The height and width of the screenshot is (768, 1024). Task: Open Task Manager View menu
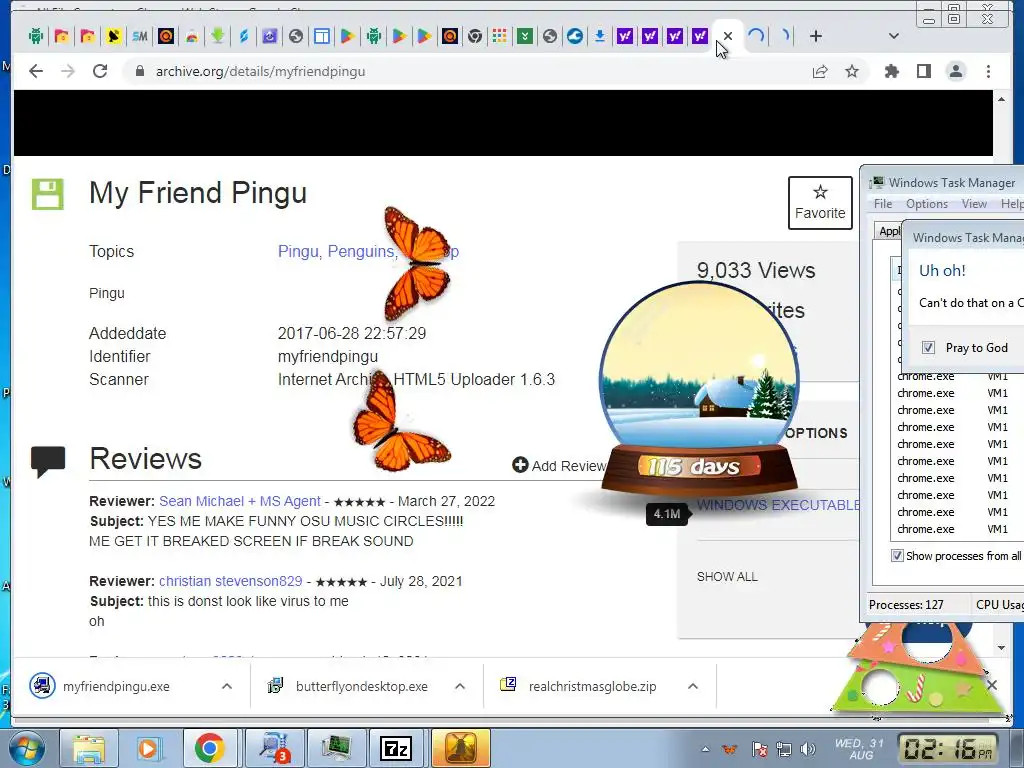click(974, 204)
